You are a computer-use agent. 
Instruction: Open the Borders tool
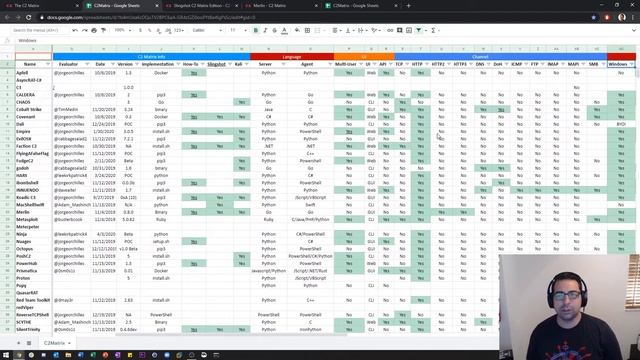pos(307,30)
